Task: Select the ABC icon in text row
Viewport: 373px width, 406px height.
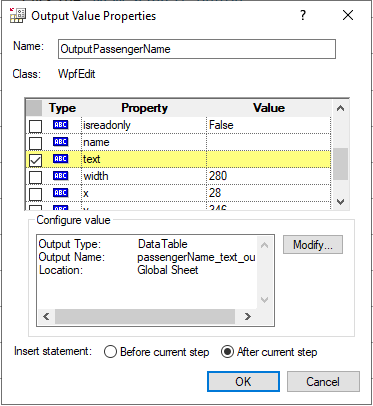Action: pos(60,159)
